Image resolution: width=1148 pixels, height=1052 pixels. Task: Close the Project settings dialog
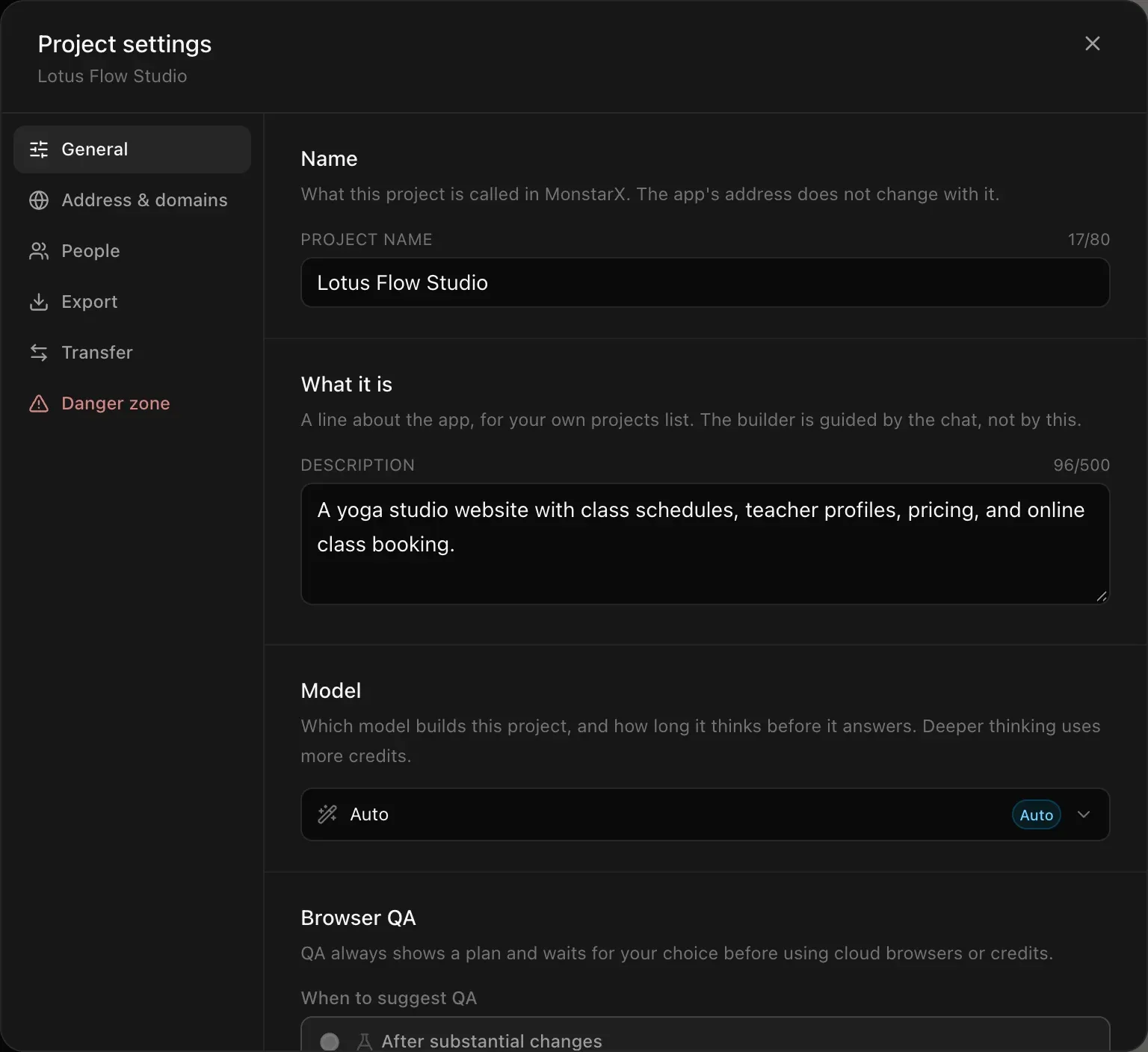[x=1093, y=43]
